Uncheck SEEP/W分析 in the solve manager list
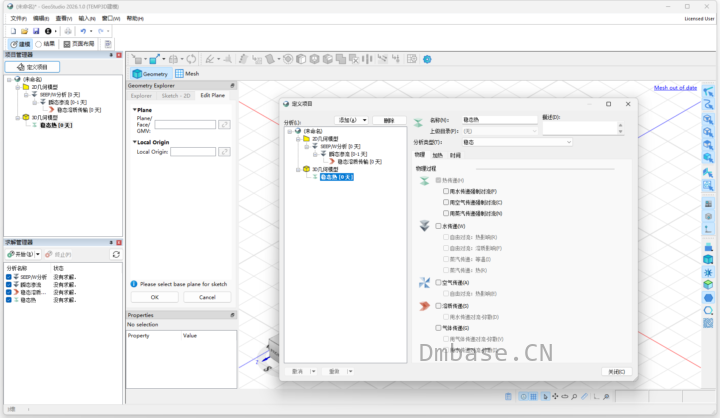 coord(9,277)
